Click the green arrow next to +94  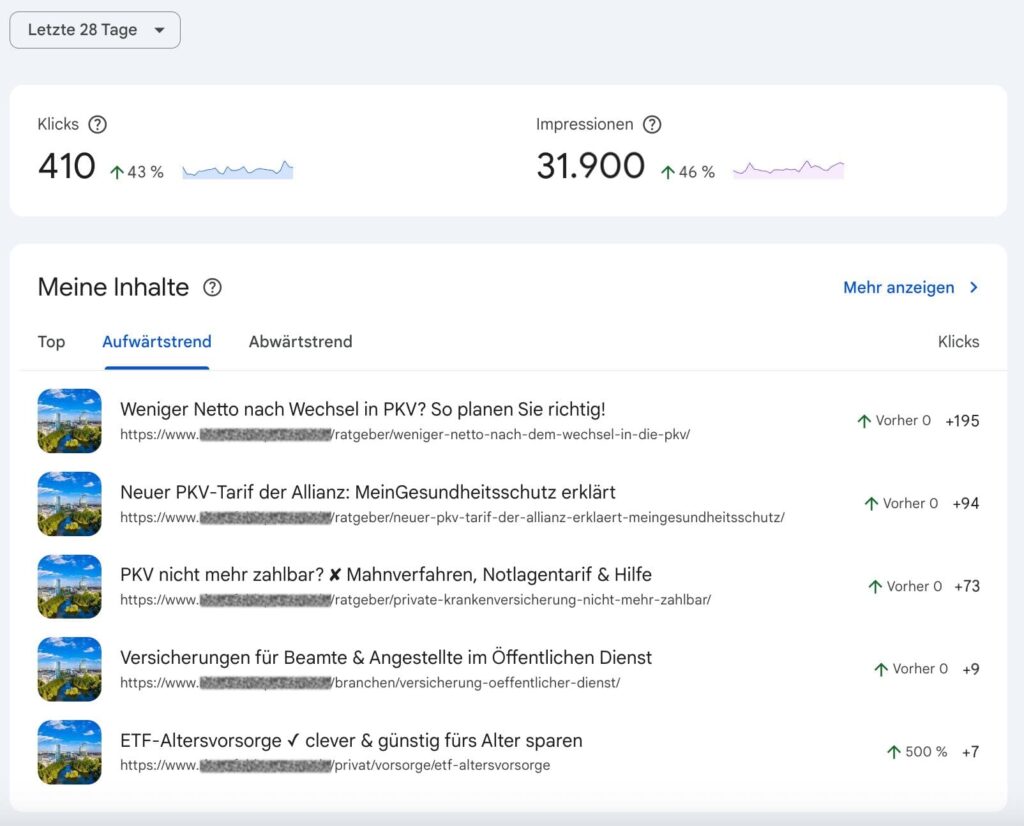tap(870, 503)
